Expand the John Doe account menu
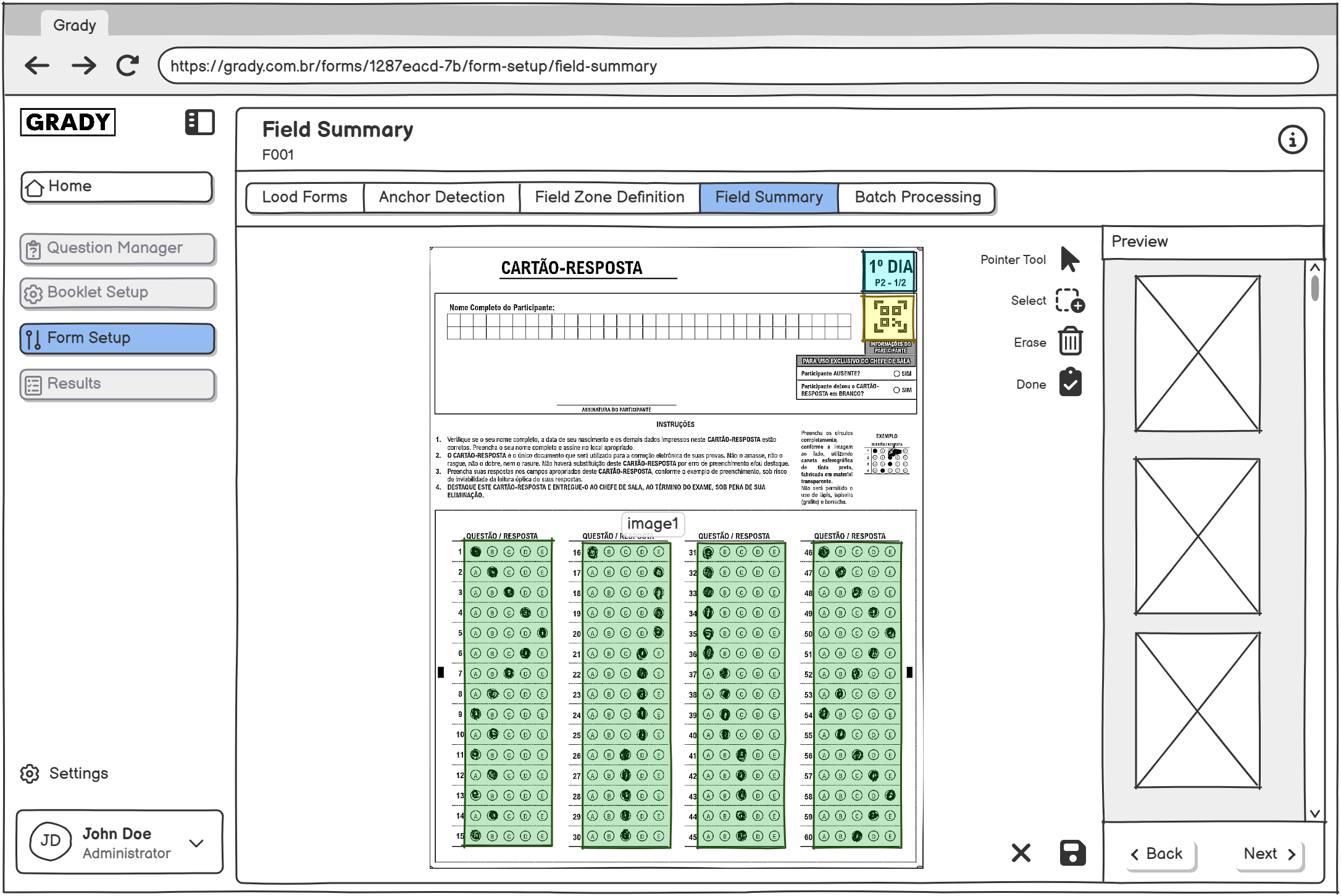Viewport: 1341px width, 896px height. click(197, 842)
